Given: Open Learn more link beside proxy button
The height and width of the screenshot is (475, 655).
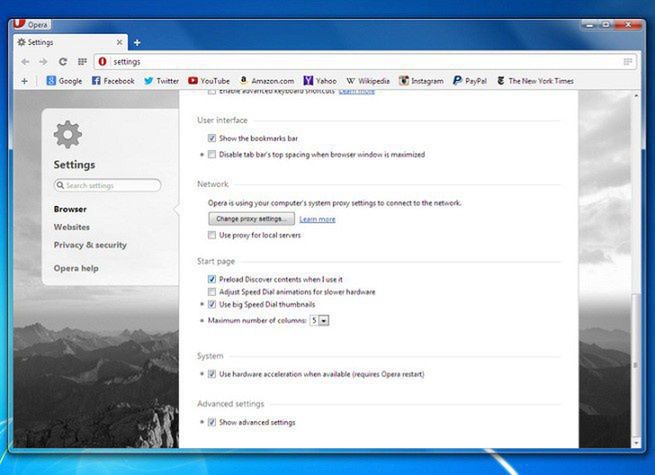Looking at the screenshot, I should pos(317,219).
